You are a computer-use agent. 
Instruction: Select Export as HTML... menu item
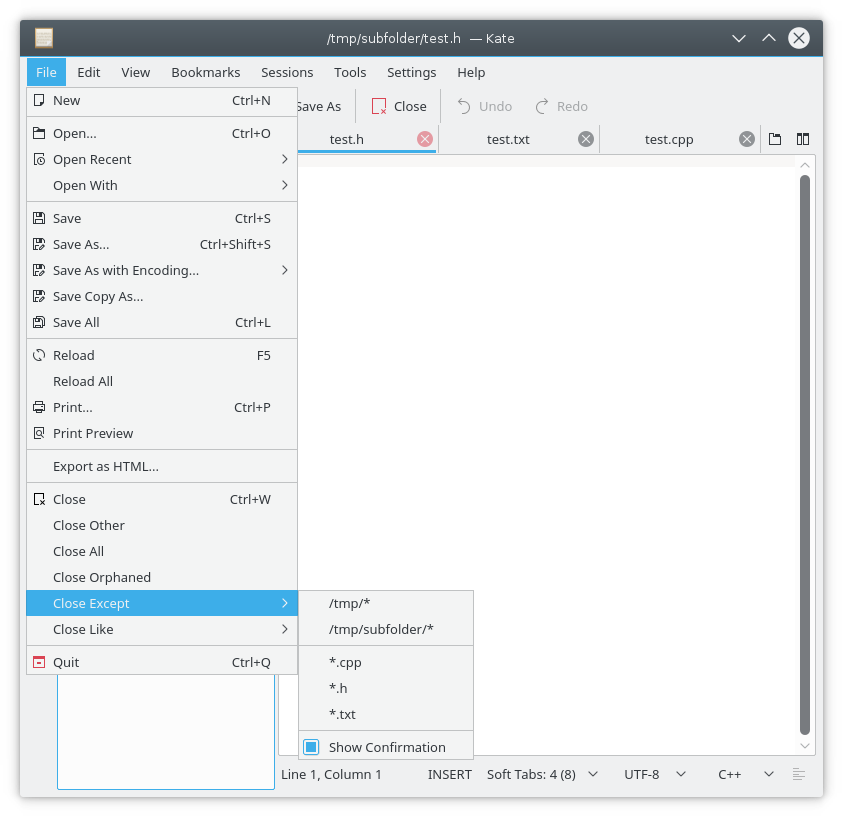tap(162, 466)
